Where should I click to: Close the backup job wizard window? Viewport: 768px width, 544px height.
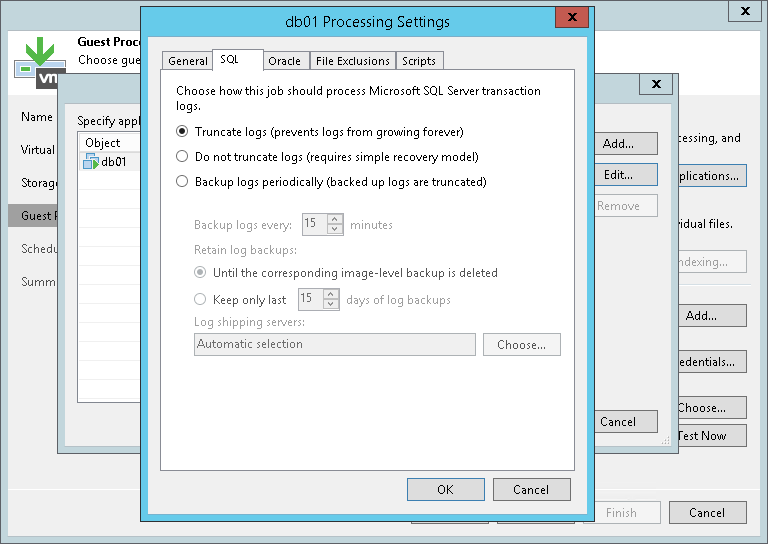[x=745, y=11]
